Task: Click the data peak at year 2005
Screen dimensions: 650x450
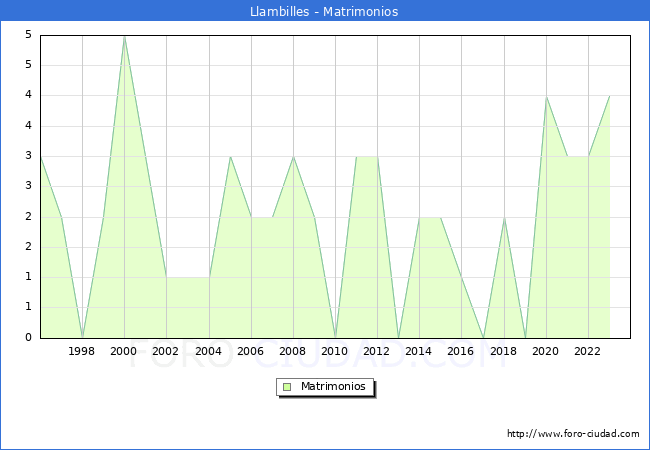Action: (x=230, y=157)
